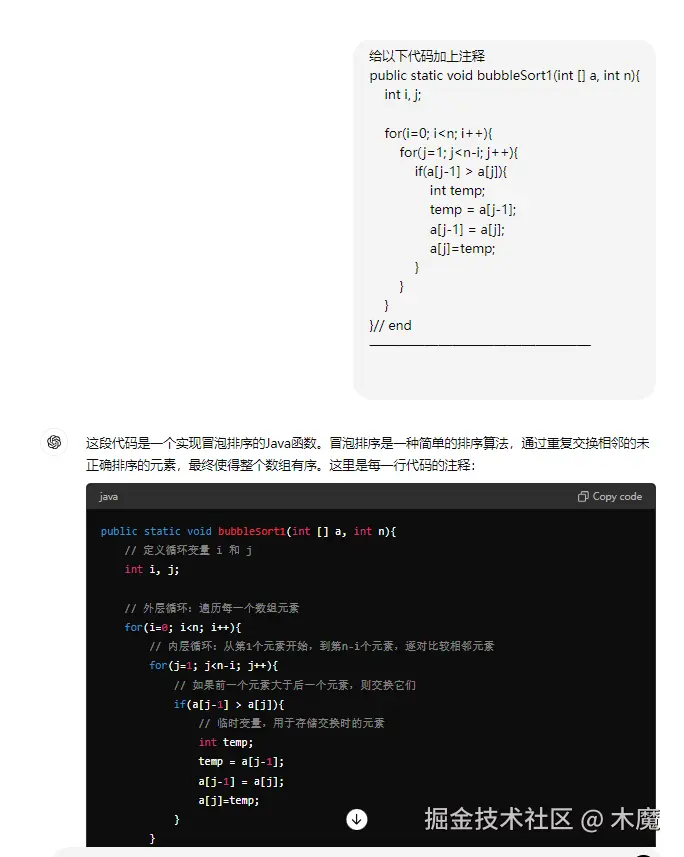Click the }// end line in user message
Viewport: 684px width, 857px height.
coord(390,325)
